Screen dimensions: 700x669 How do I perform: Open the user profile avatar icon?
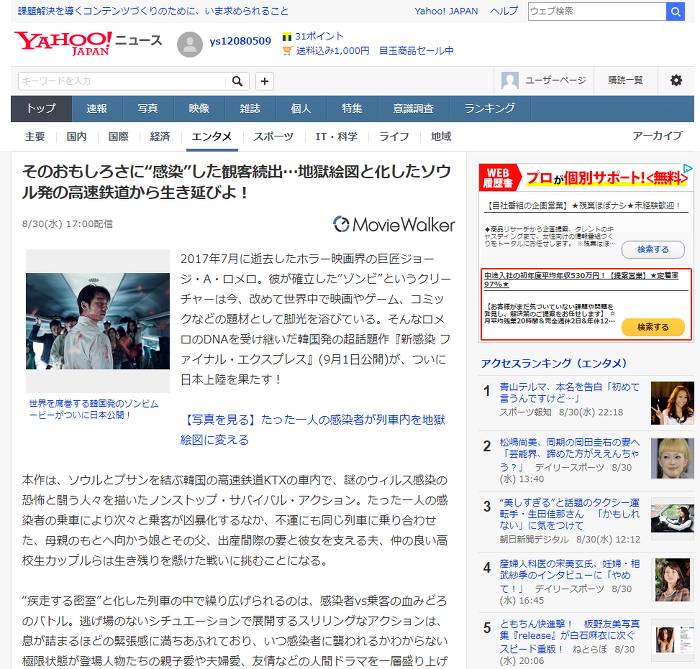(x=189, y=45)
